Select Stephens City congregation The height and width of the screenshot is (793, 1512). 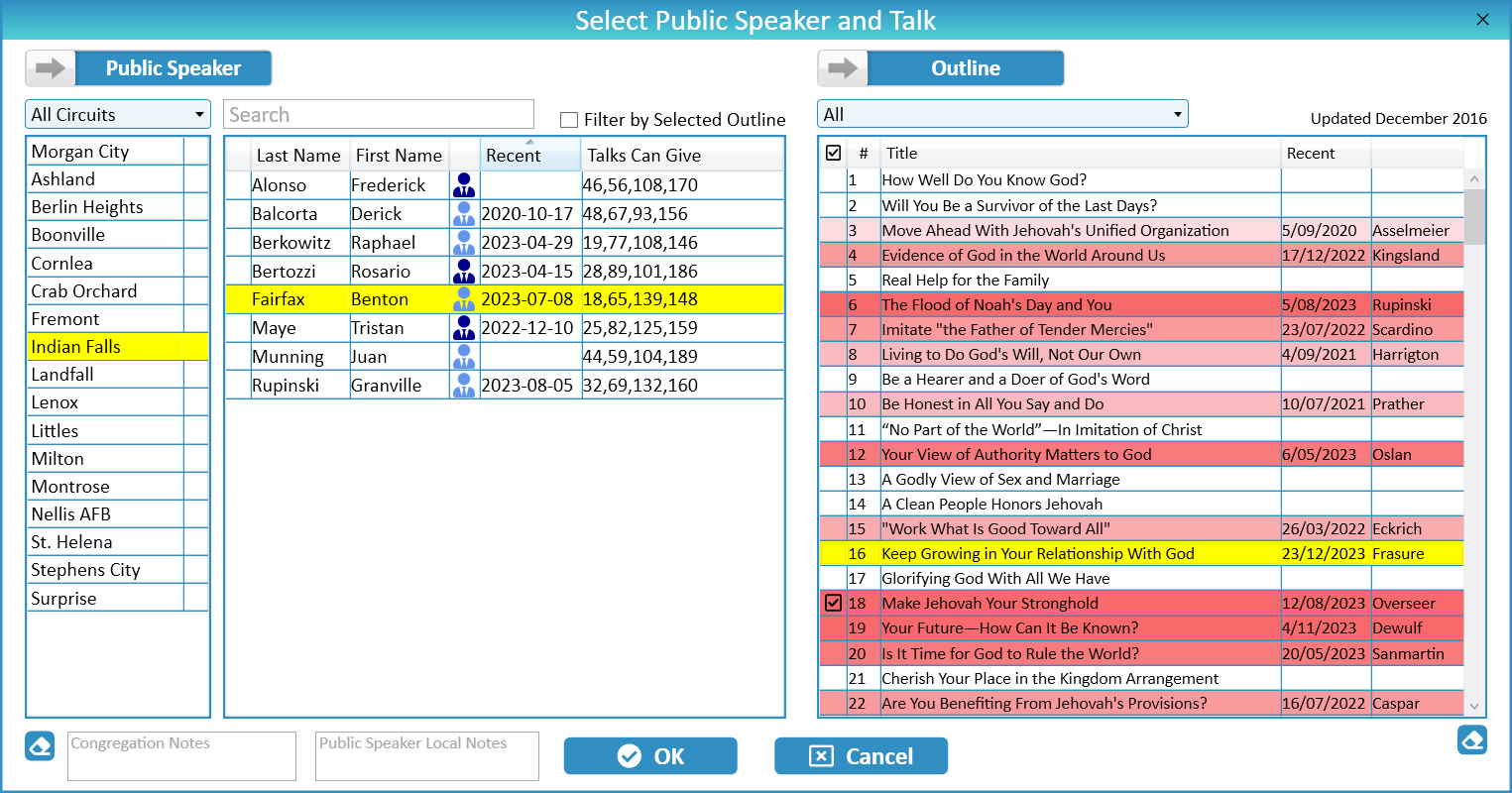[x=118, y=570]
